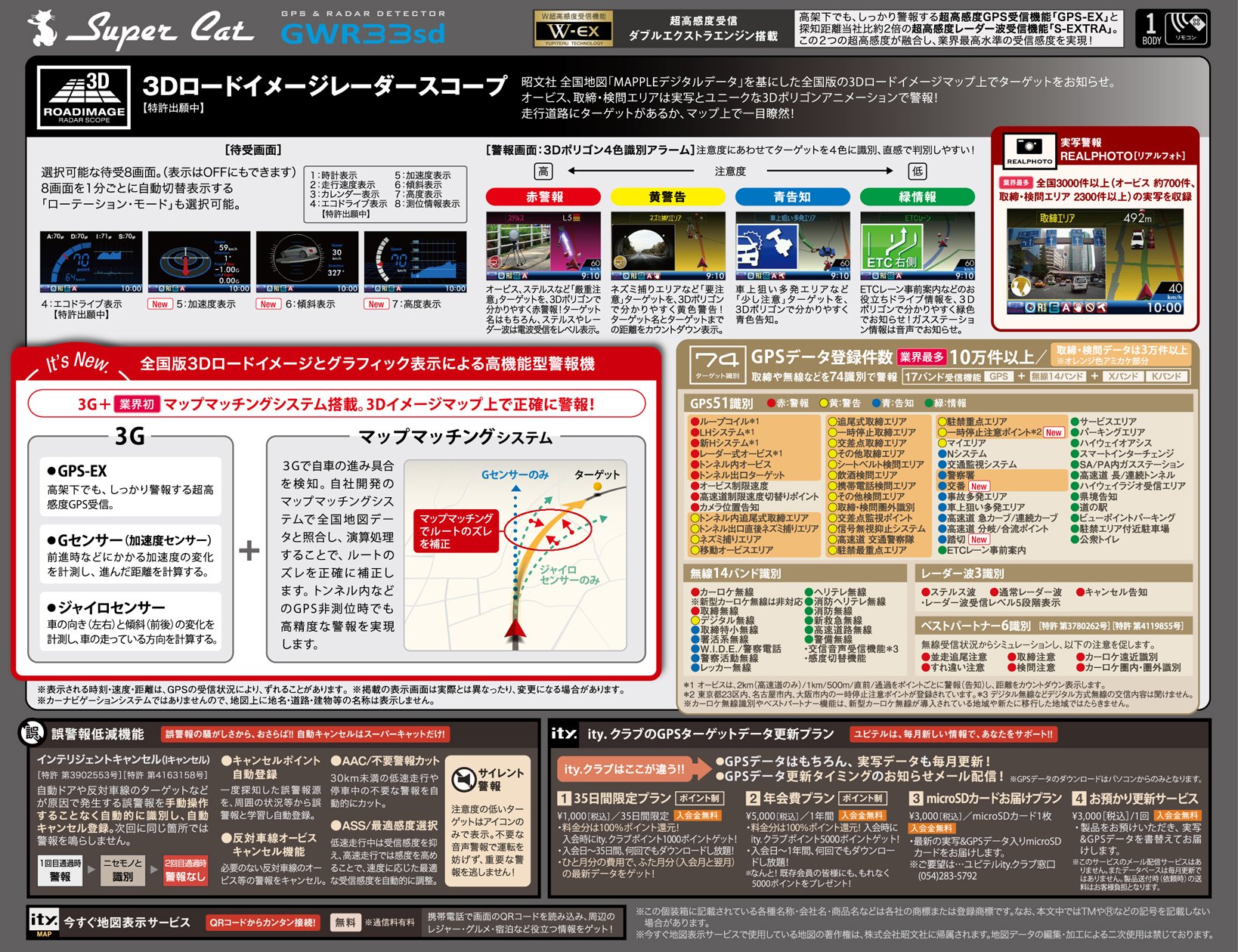1238x952 pixels.
Task: Click the ニセモノと識別 box
Action: click(122, 870)
